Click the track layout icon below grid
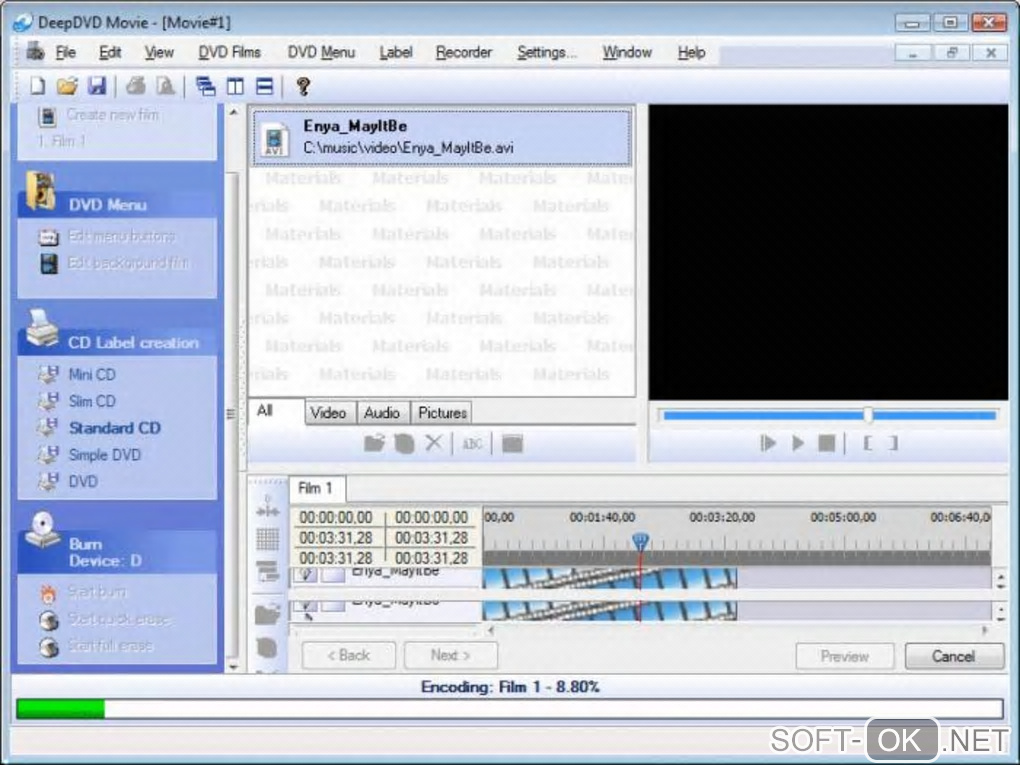 coord(267,571)
